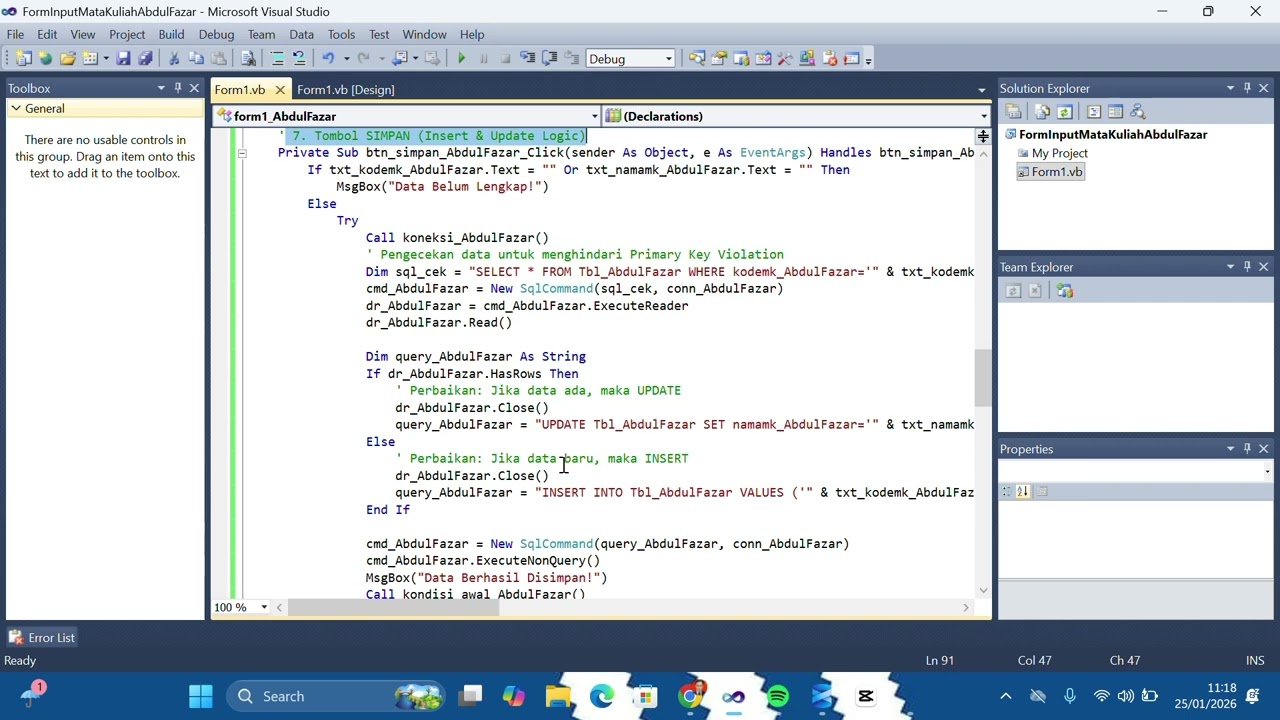Open Spotify from the taskbar
1280x720 pixels.
tap(778, 696)
